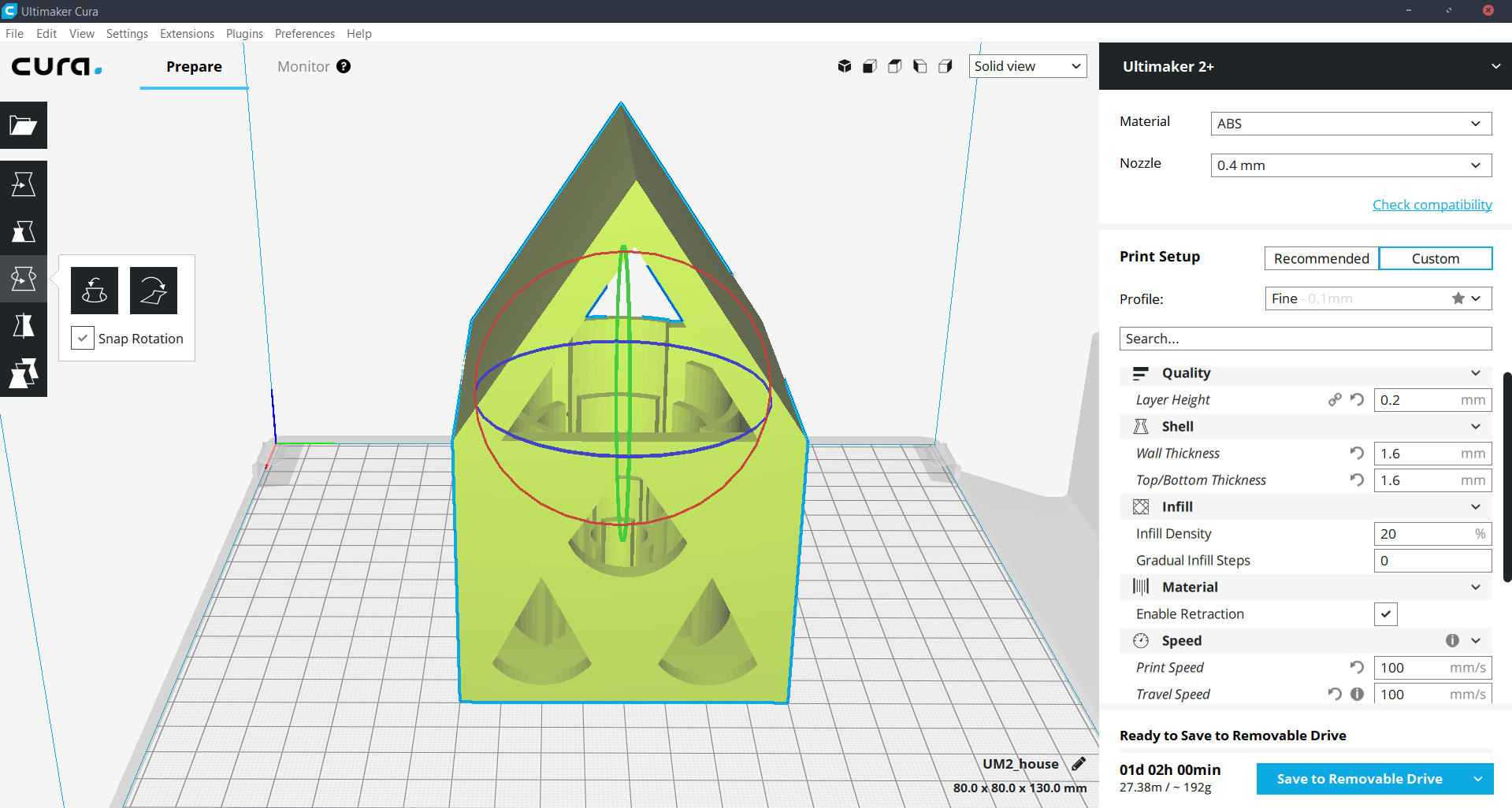
Task: Select the Move tool in the left toolbar
Action: [x=24, y=184]
